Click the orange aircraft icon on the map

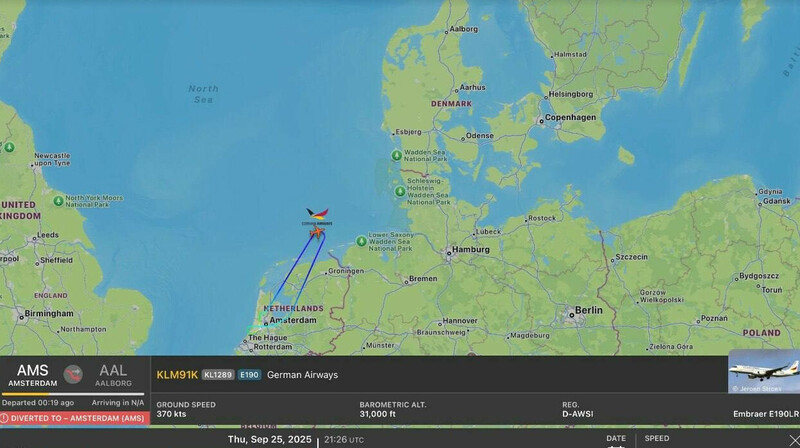317,233
